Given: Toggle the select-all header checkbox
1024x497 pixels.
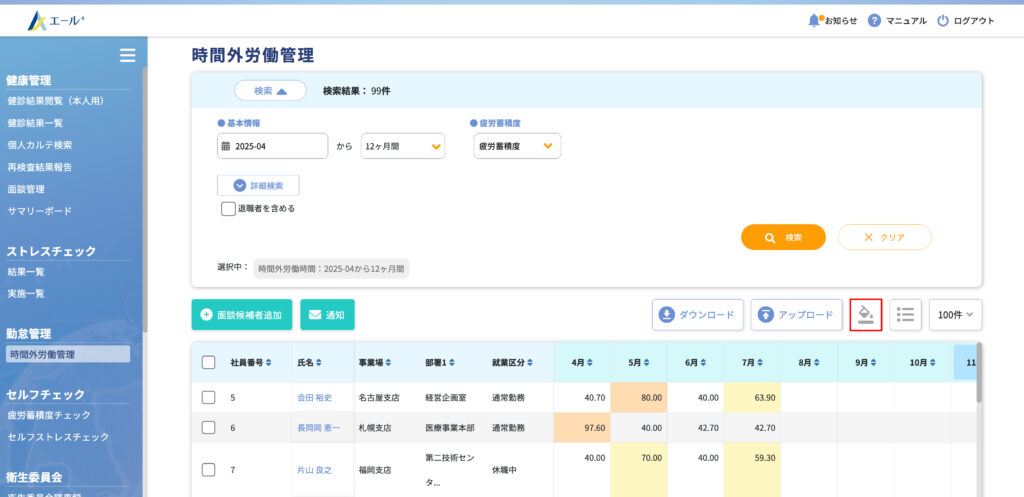Looking at the screenshot, I should tap(208, 362).
